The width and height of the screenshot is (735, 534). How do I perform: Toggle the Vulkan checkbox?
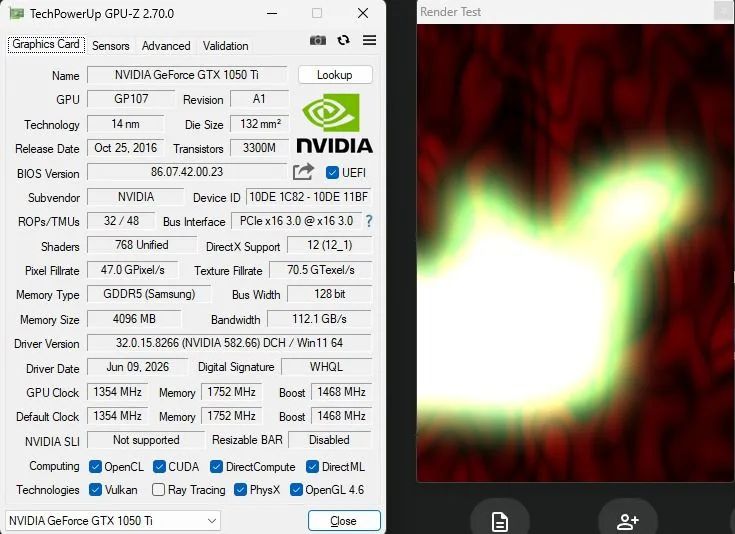pyautogui.click(x=95, y=489)
